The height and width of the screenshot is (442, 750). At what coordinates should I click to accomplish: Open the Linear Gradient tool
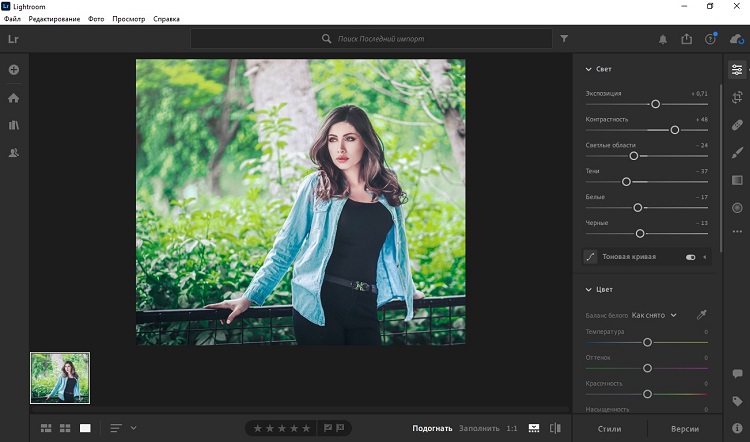(737, 179)
